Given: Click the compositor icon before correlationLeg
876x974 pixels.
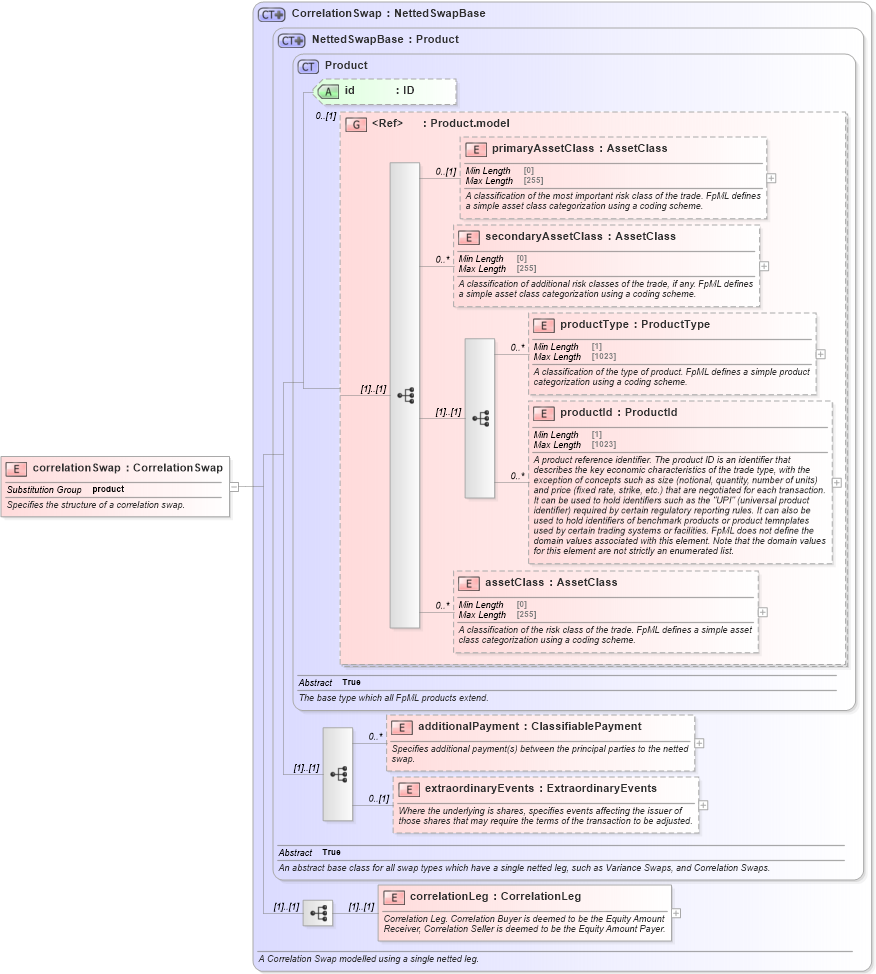Looking at the screenshot, I should tap(319, 912).
